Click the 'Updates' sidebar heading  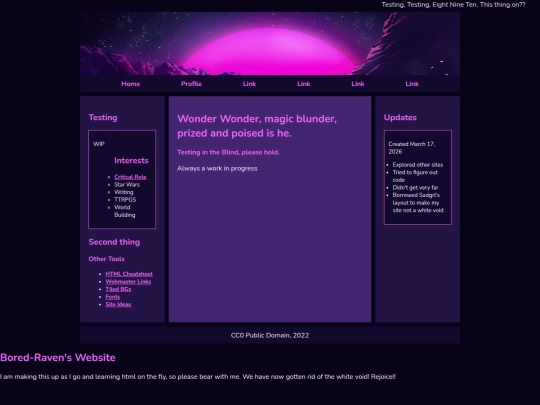(x=400, y=117)
